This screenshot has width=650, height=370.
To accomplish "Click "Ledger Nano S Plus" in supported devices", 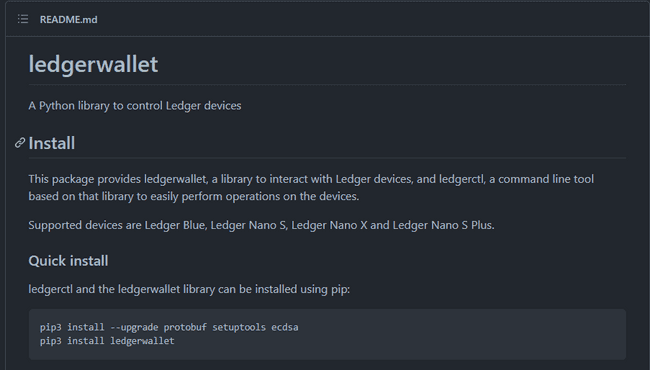I will click(x=443, y=225).
